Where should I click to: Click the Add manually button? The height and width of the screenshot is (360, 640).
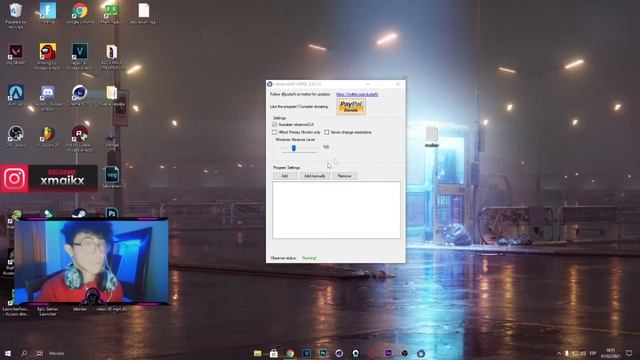point(315,176)
